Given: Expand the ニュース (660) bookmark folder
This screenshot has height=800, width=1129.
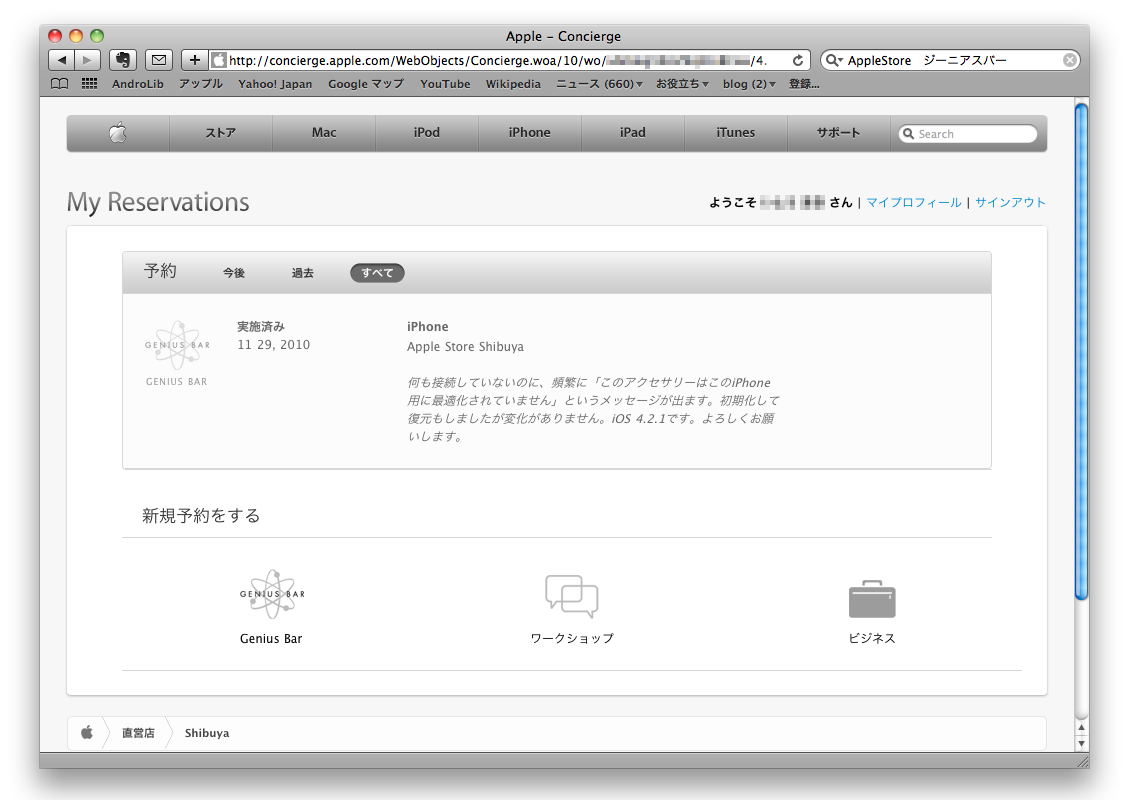Looking at the screenshot, I should click(599, 84).
